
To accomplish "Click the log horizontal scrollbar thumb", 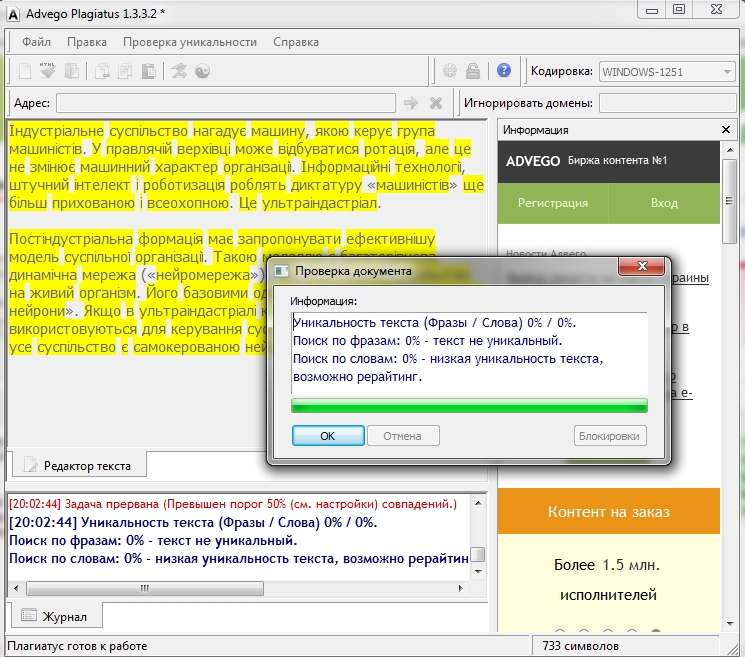I will (x=144, y=588).
